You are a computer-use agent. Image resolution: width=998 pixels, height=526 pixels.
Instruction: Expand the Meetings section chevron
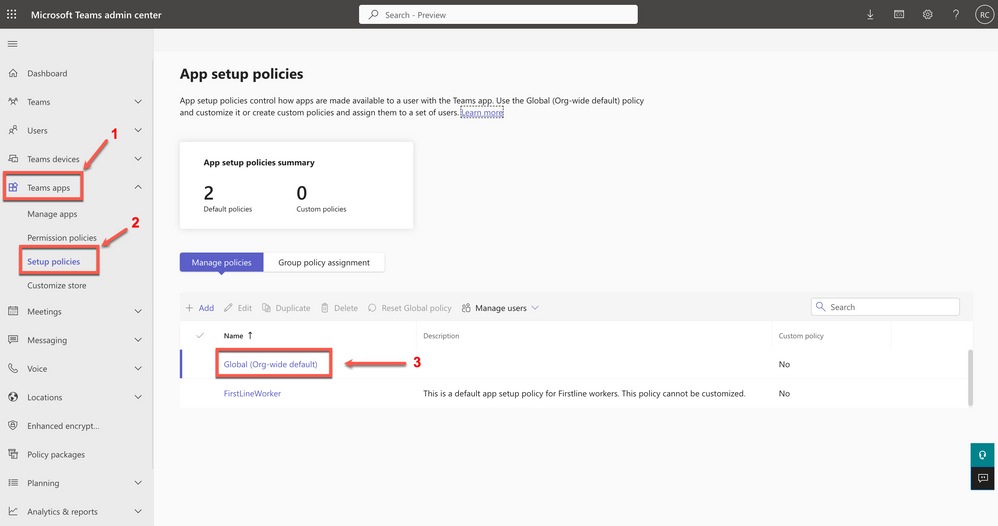point(138,312)
